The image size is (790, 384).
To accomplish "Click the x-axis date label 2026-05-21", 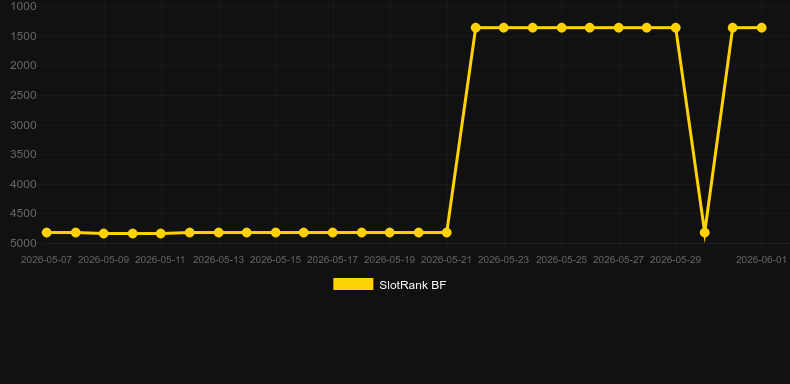I will click(x=446, y=260).
